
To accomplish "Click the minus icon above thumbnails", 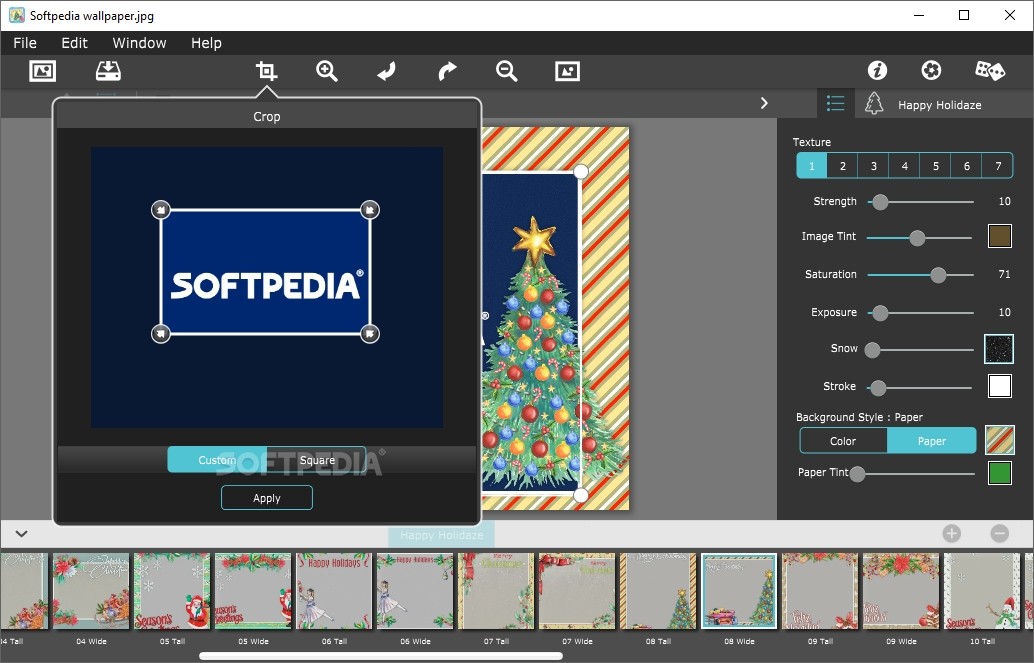I will click(1000, 533).
